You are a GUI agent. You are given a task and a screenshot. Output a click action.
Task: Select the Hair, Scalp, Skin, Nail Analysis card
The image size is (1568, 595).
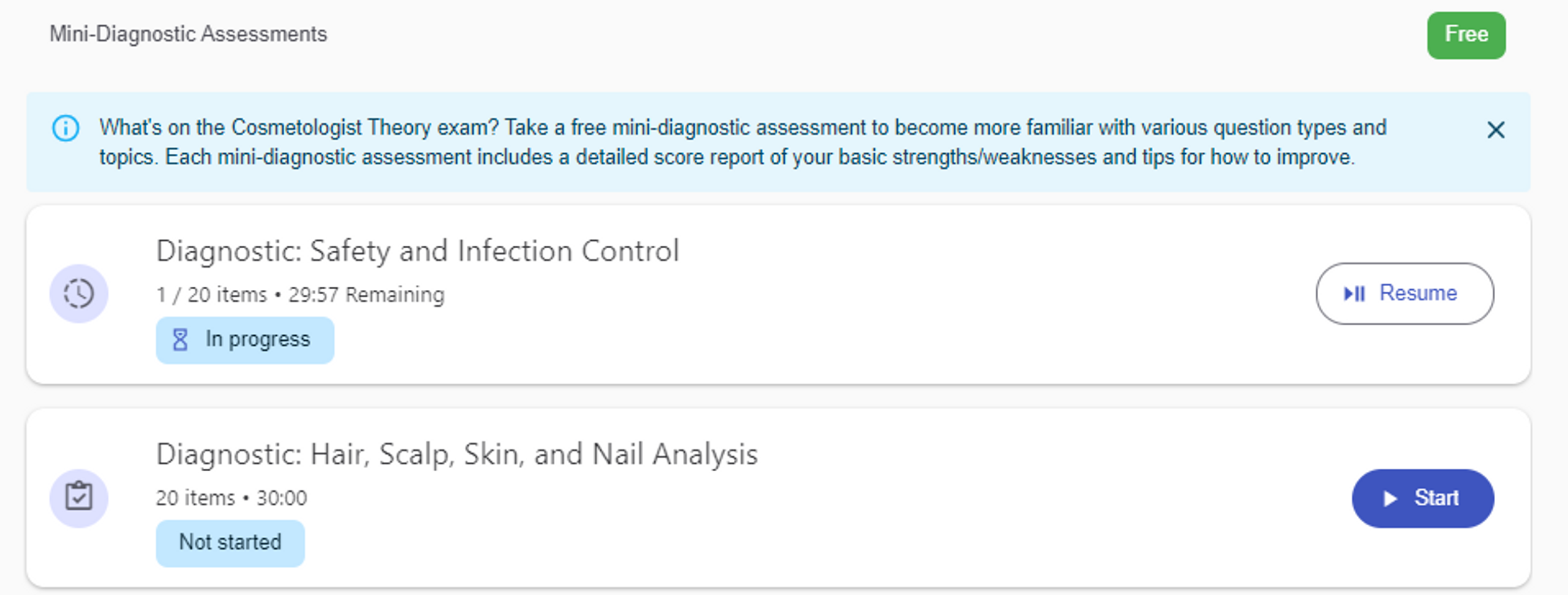pos(778,498)
